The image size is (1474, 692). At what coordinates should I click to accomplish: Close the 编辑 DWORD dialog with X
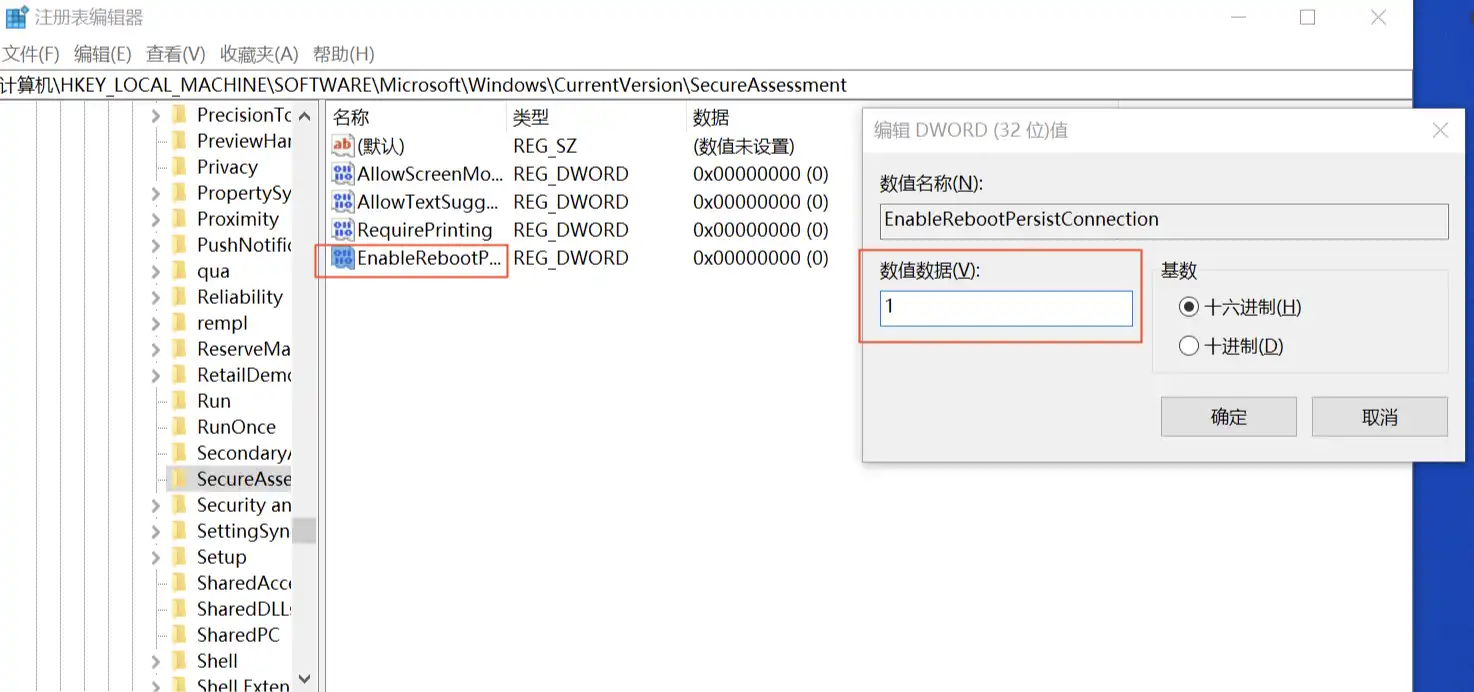point(1440,131)
